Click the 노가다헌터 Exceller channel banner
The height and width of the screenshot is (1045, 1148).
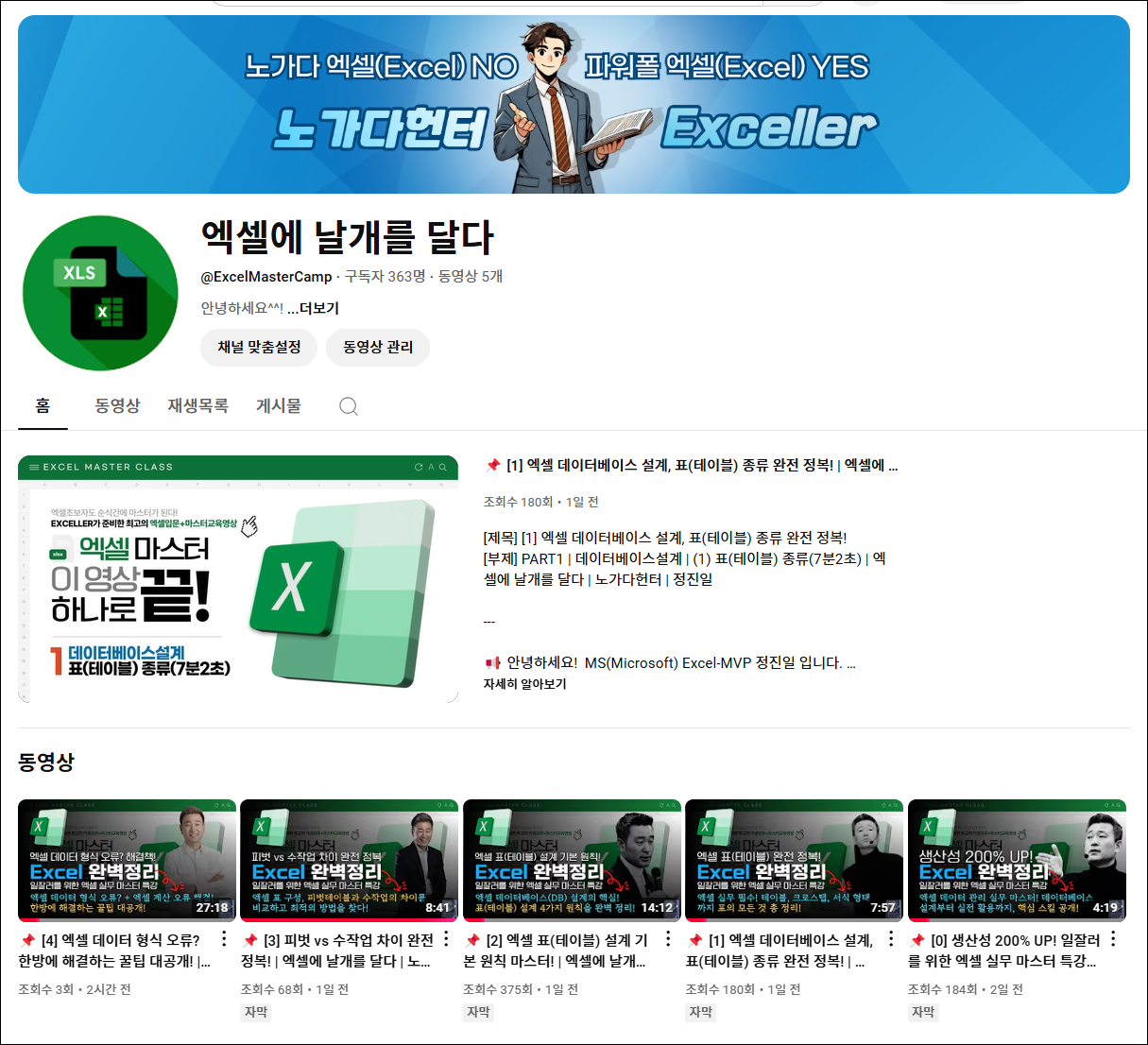point(574,104)
